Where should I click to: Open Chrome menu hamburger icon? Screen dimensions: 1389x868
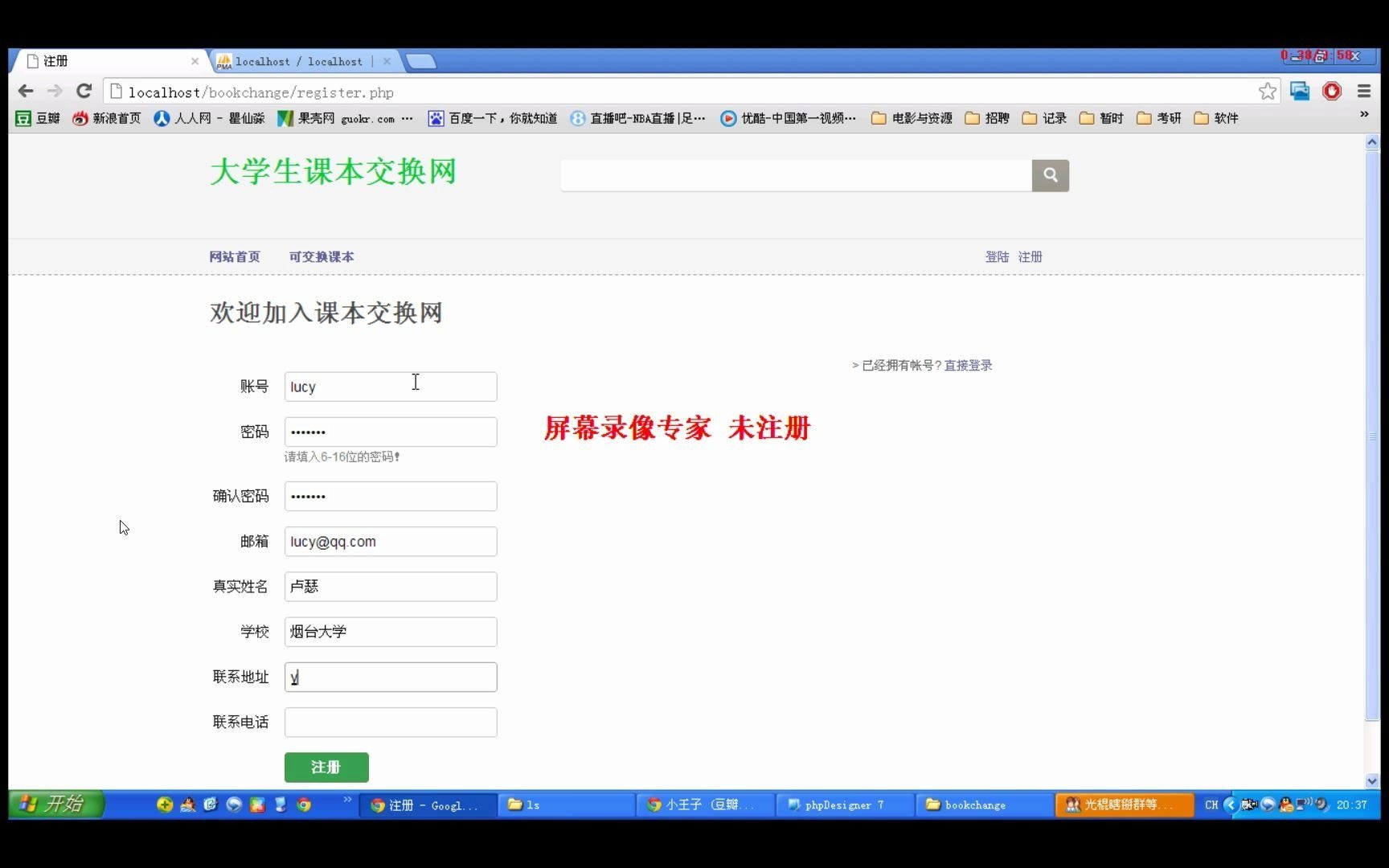(x=1364, y=92)
